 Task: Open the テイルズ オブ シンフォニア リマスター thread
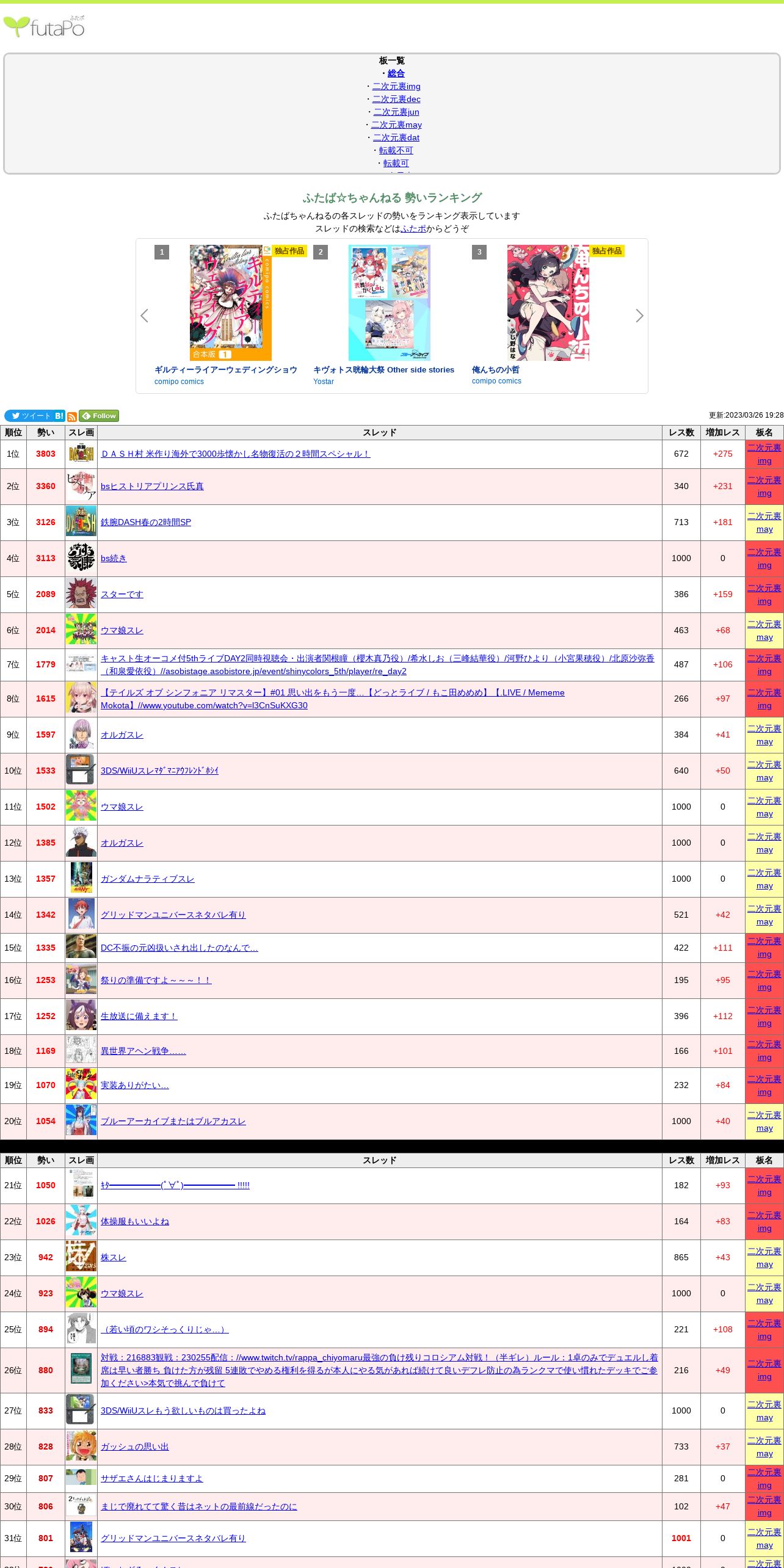click(x=333, y=699)
